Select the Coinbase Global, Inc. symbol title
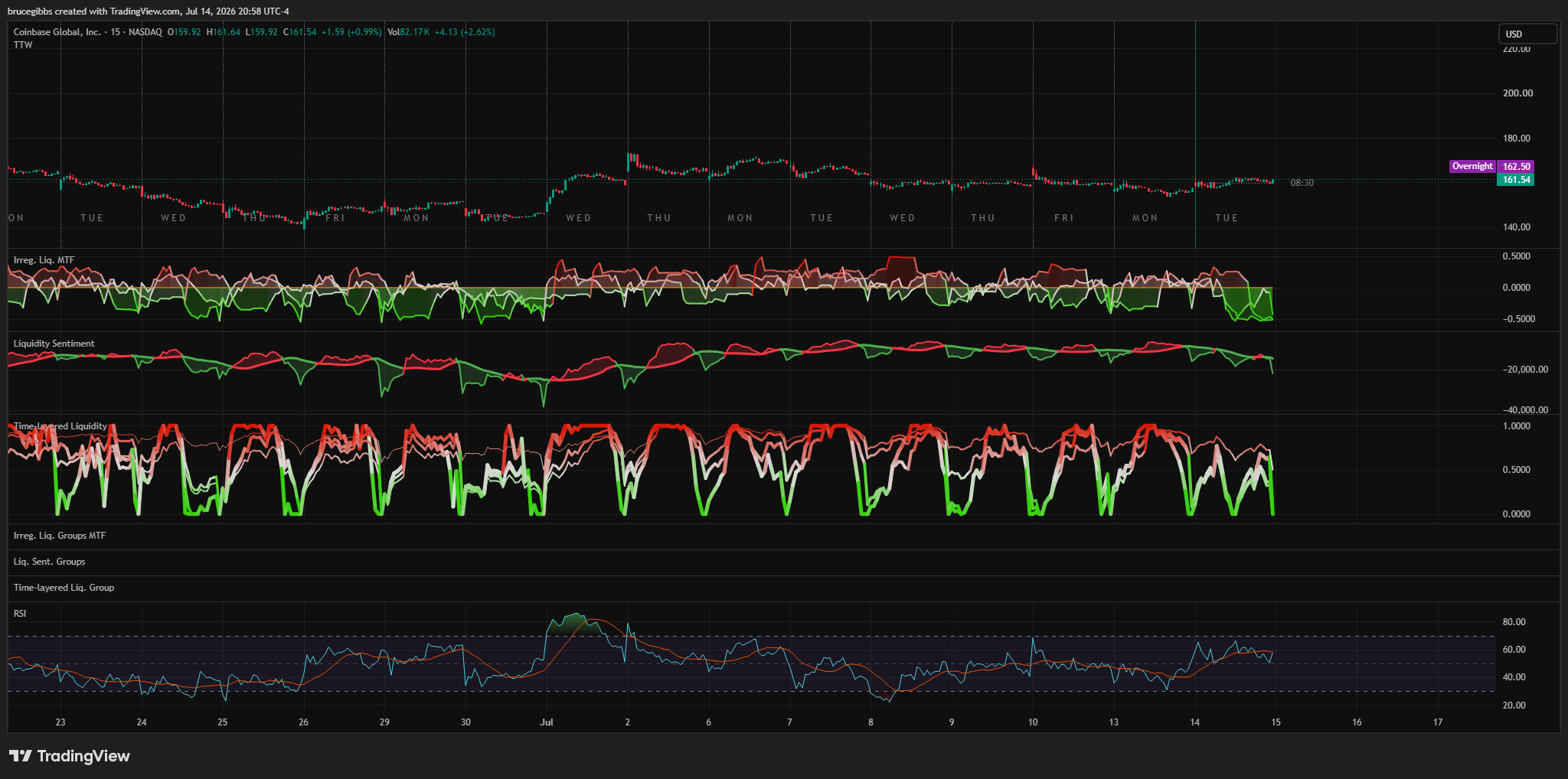Screen dimensions: 1568x779 click(x=57, y=32)
